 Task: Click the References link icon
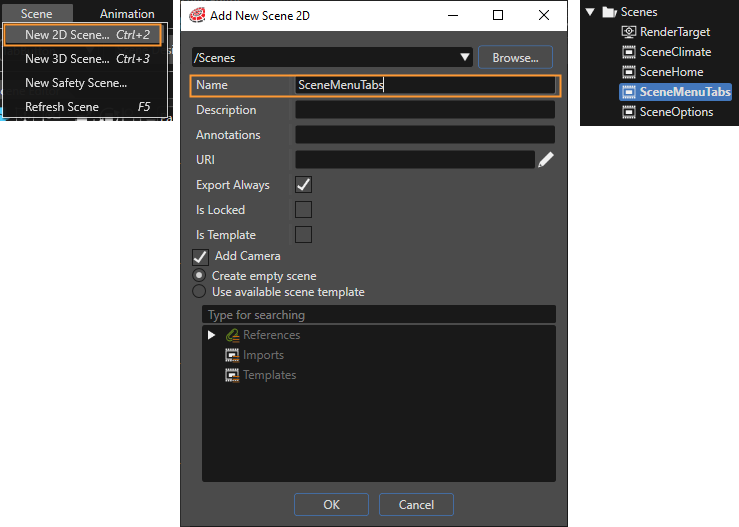232,335
